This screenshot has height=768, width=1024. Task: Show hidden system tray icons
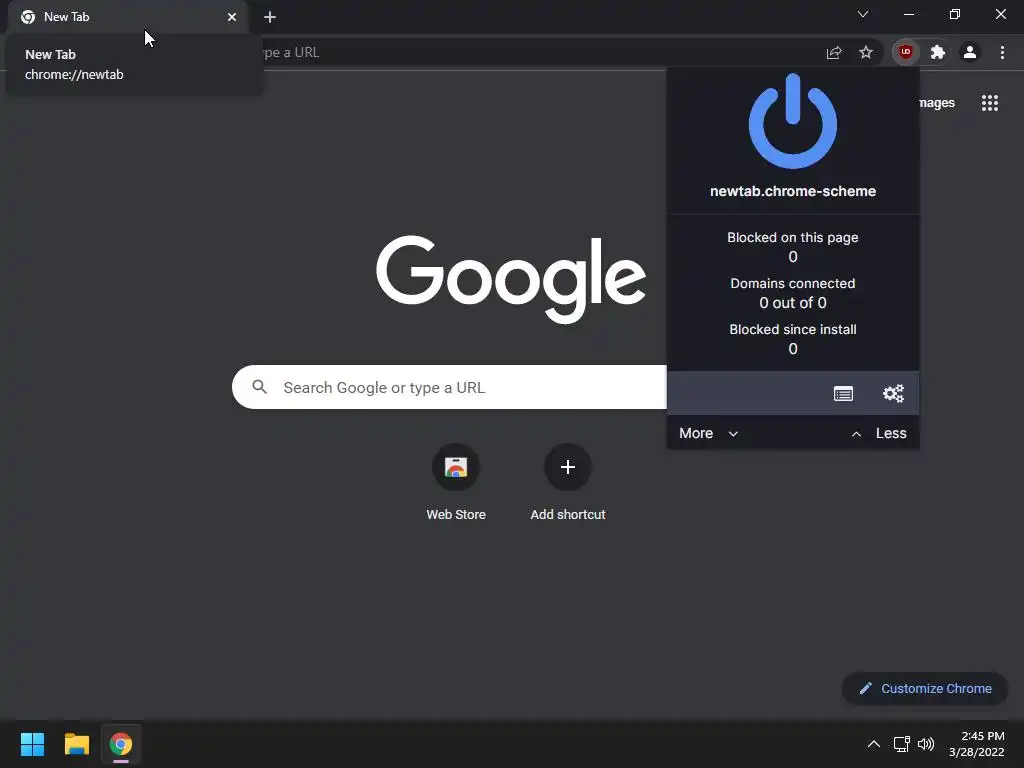(x=873, y=744)
